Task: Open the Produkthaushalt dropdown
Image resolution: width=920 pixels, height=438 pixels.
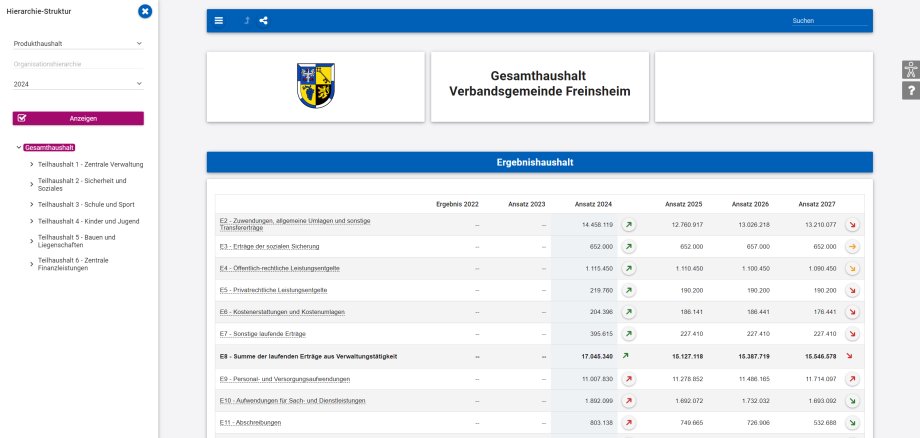Action: tap(78, 43)
